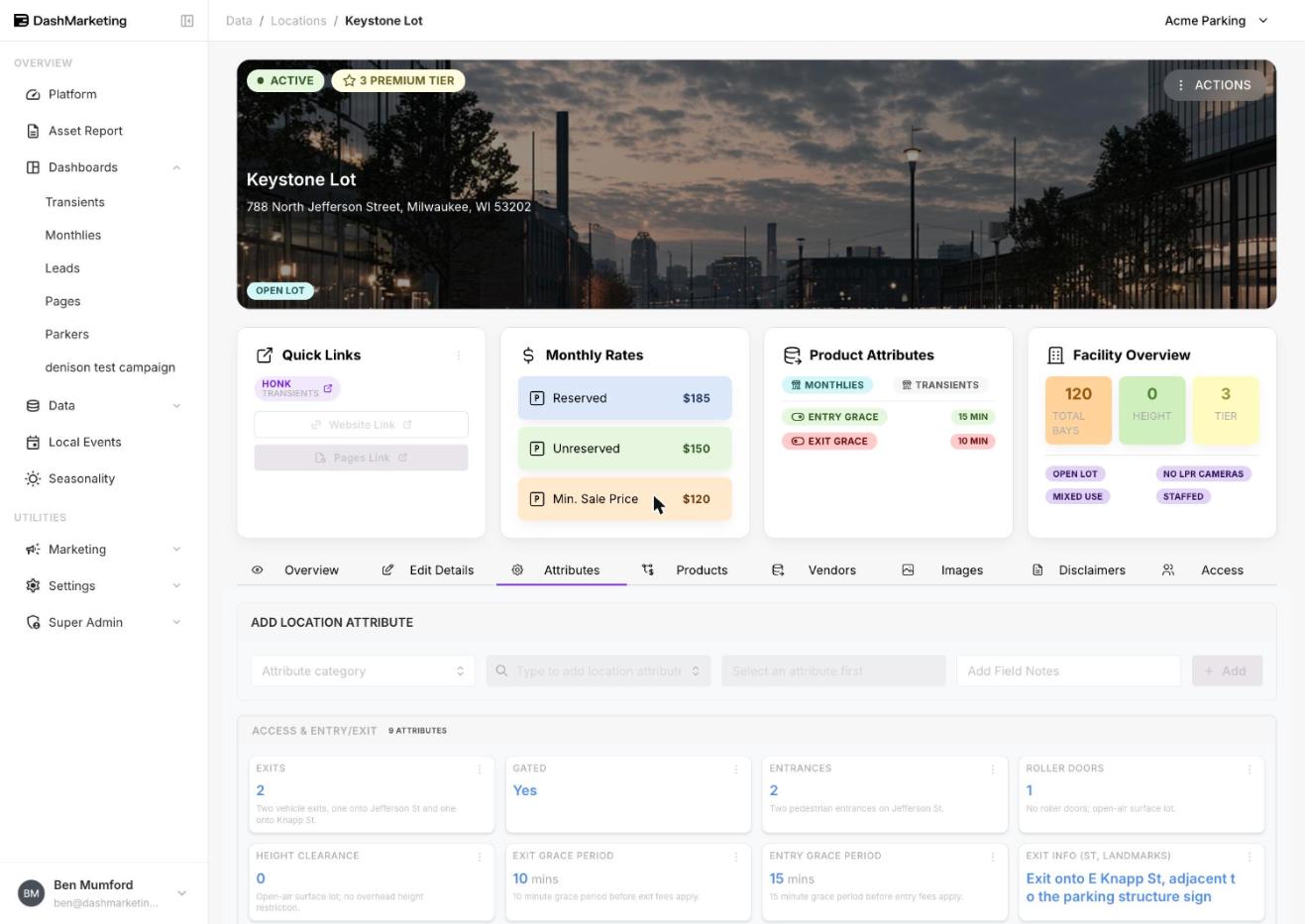
Task: Collapse the sidebar panel icon
Action: point(187,21)
